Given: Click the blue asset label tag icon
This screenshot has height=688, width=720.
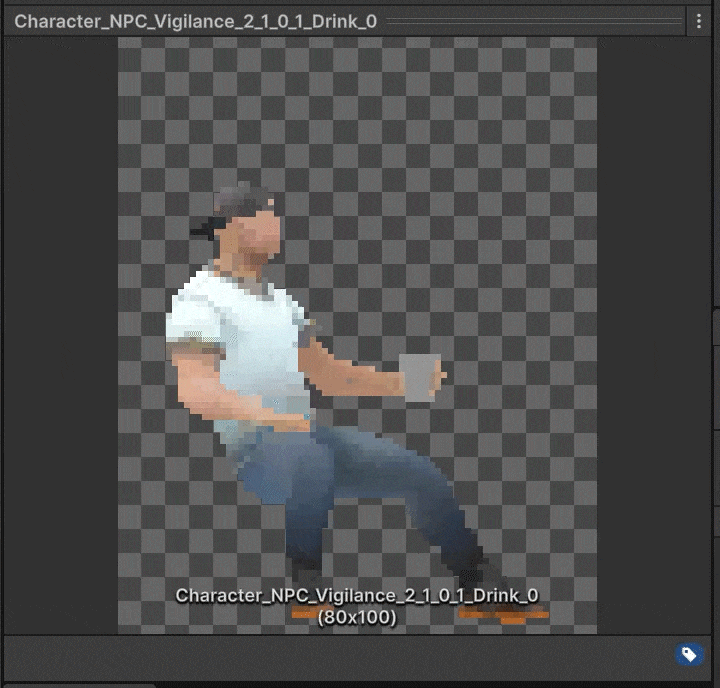Looking at the screenshot, I should [689, 654].
